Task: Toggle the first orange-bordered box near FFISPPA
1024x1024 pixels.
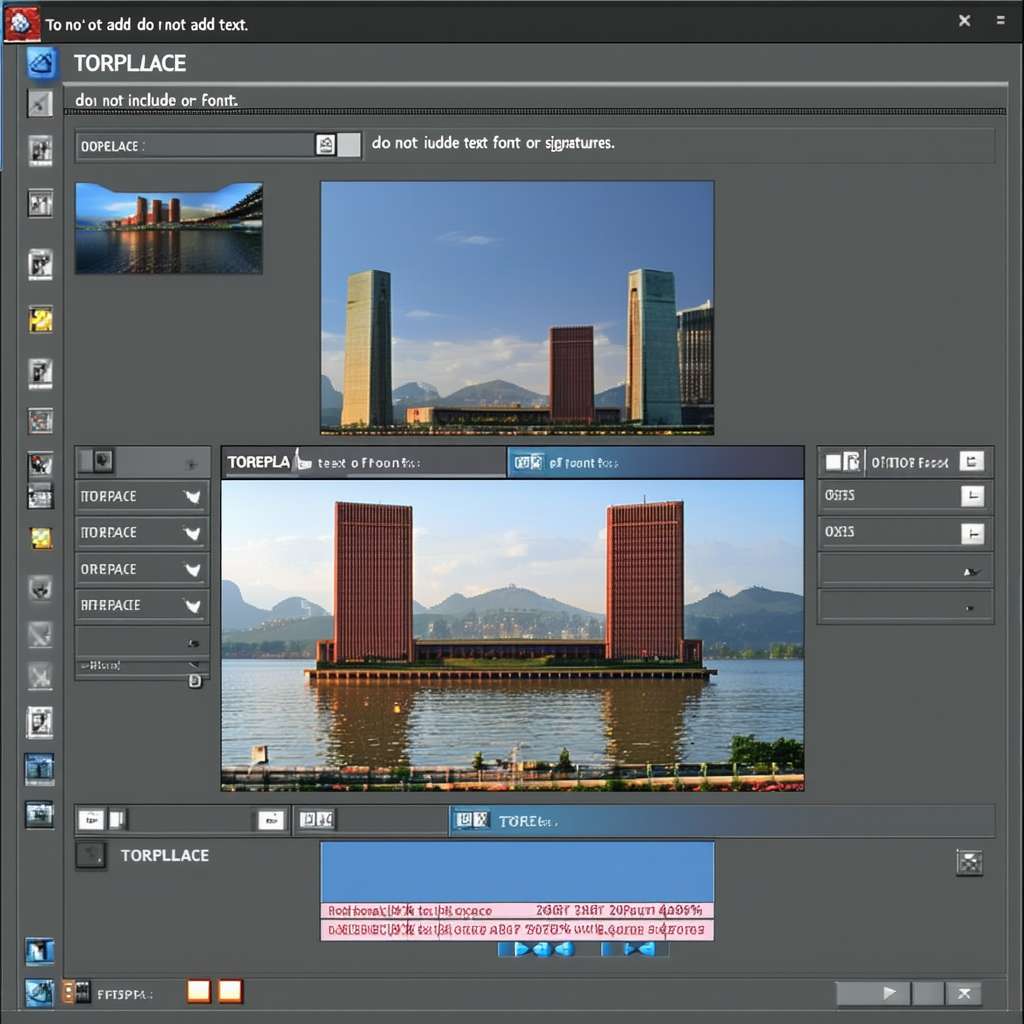Action: 199,991
